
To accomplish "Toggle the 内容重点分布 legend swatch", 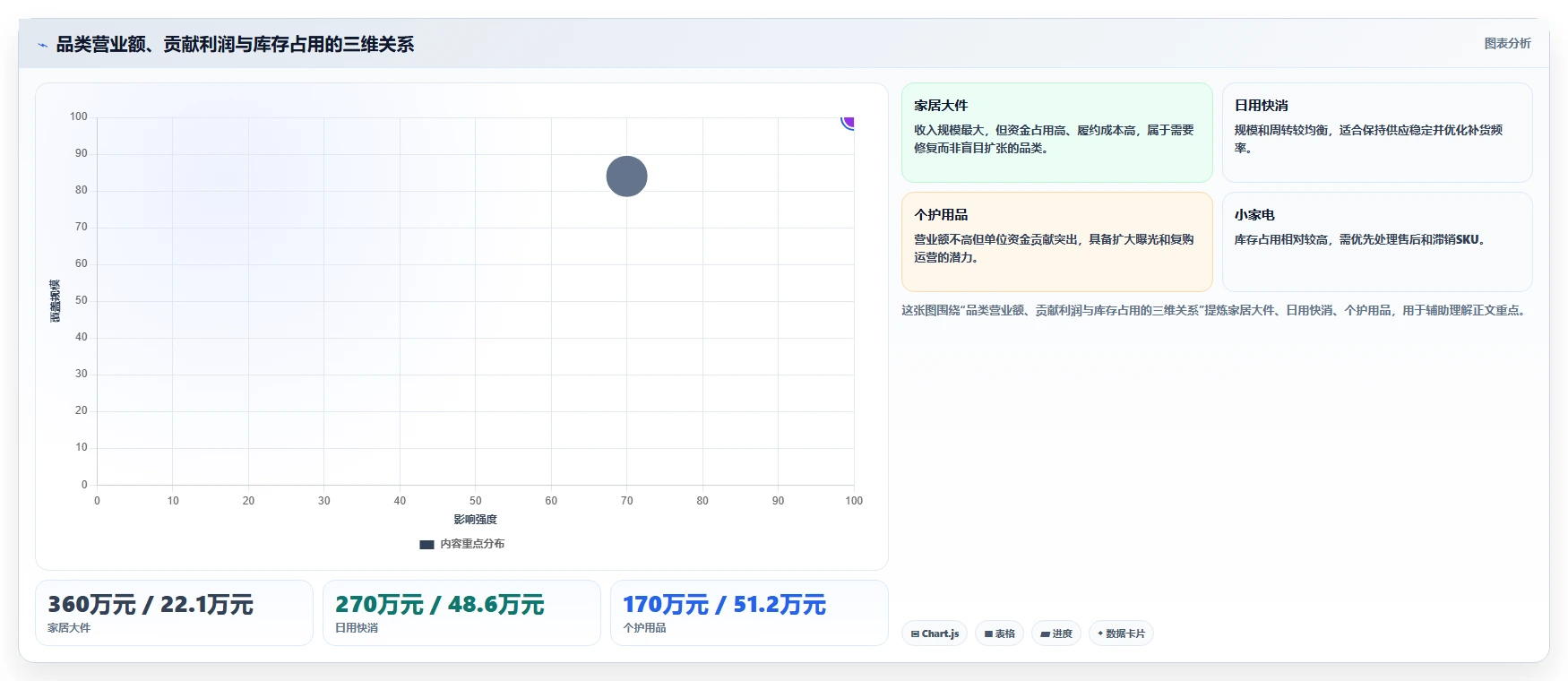I will [x=426, y=544].
